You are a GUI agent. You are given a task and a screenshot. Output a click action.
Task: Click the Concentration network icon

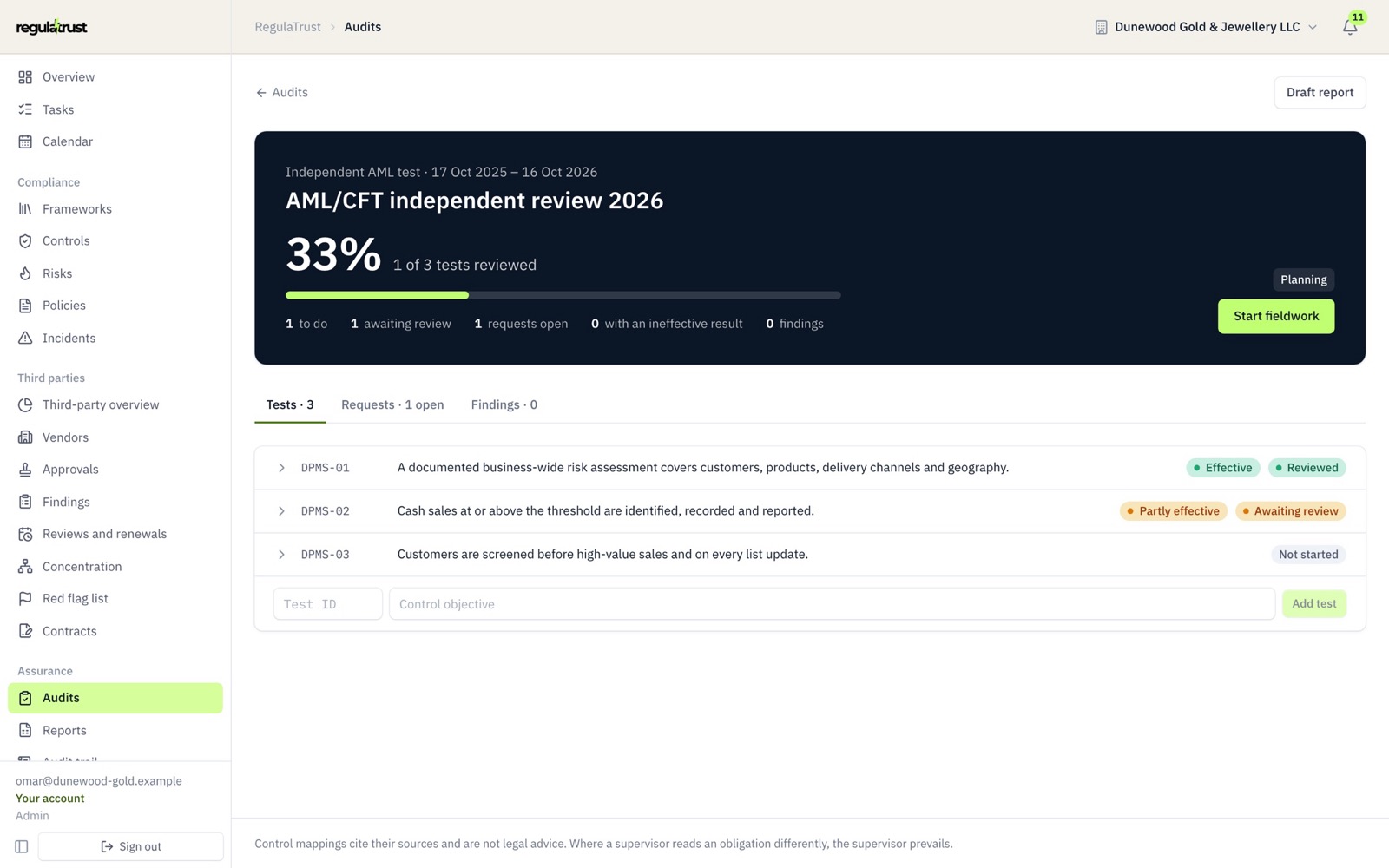[x=25, y=567]
